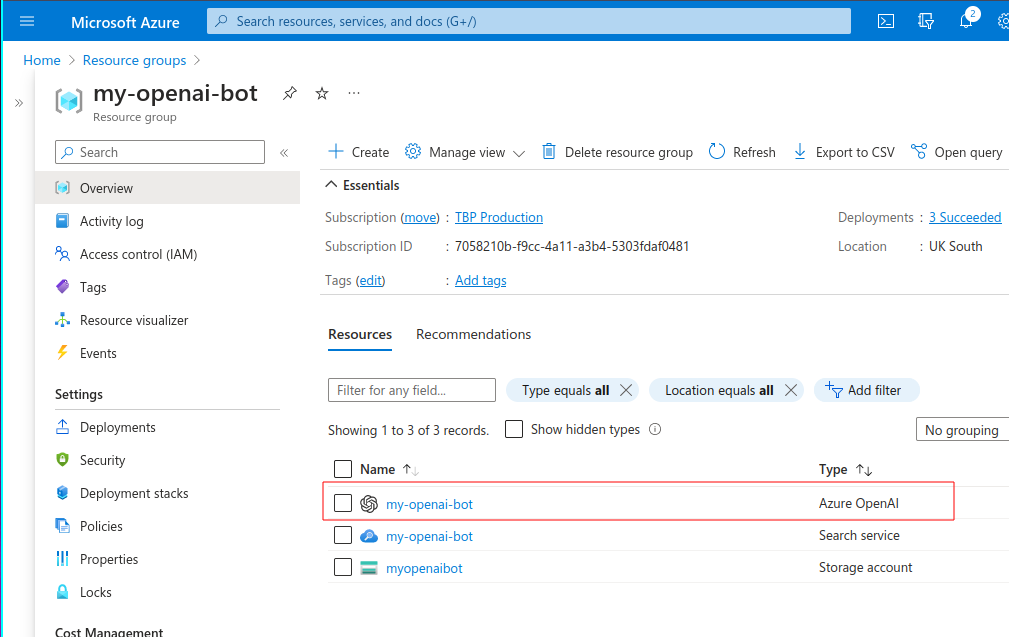Check the Azure OpenAI my-openai-bot row

click(343, 503)
